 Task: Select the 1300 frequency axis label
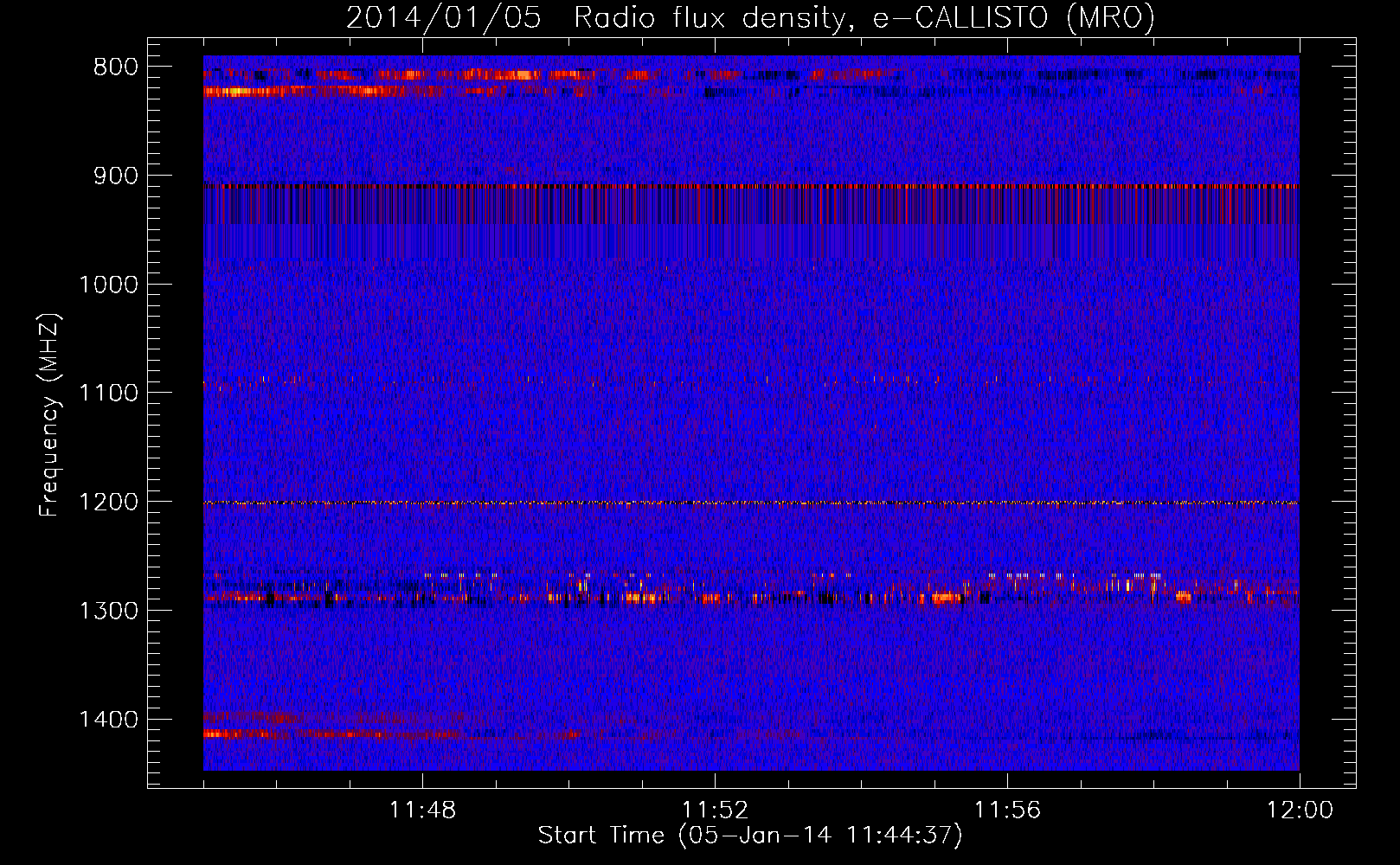pos(108,611)
